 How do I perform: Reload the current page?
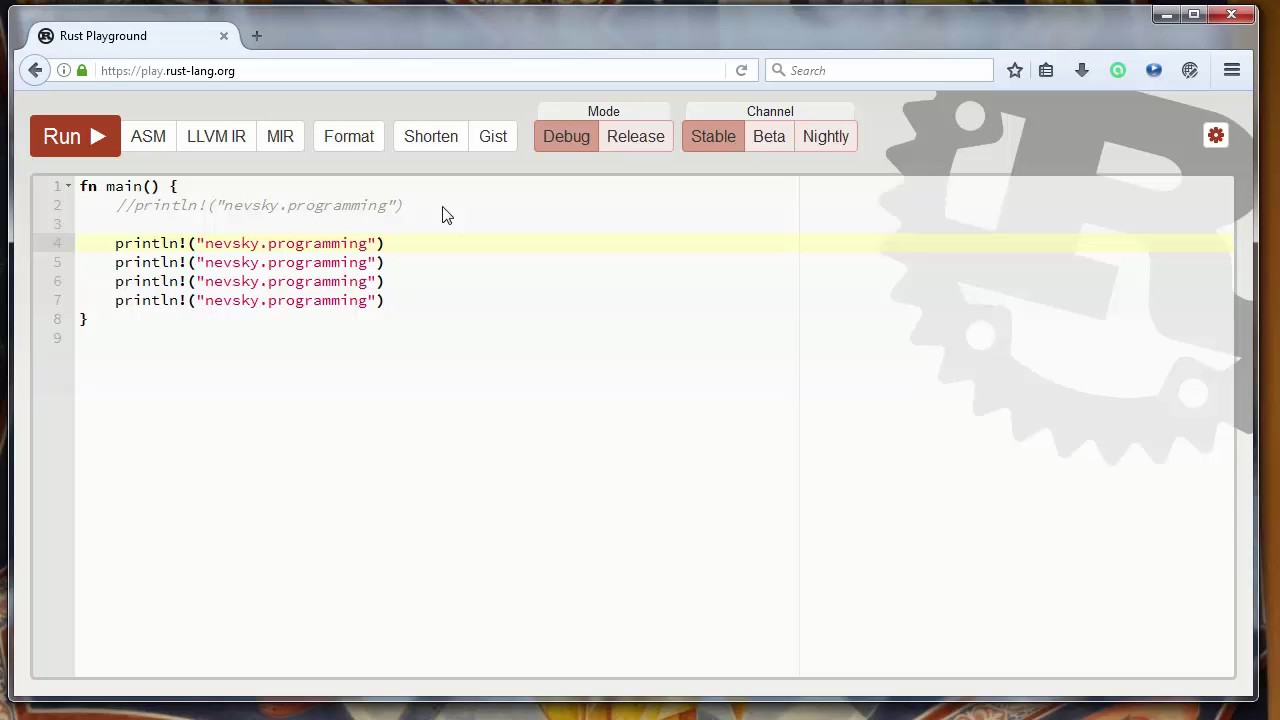click(741, 70)
